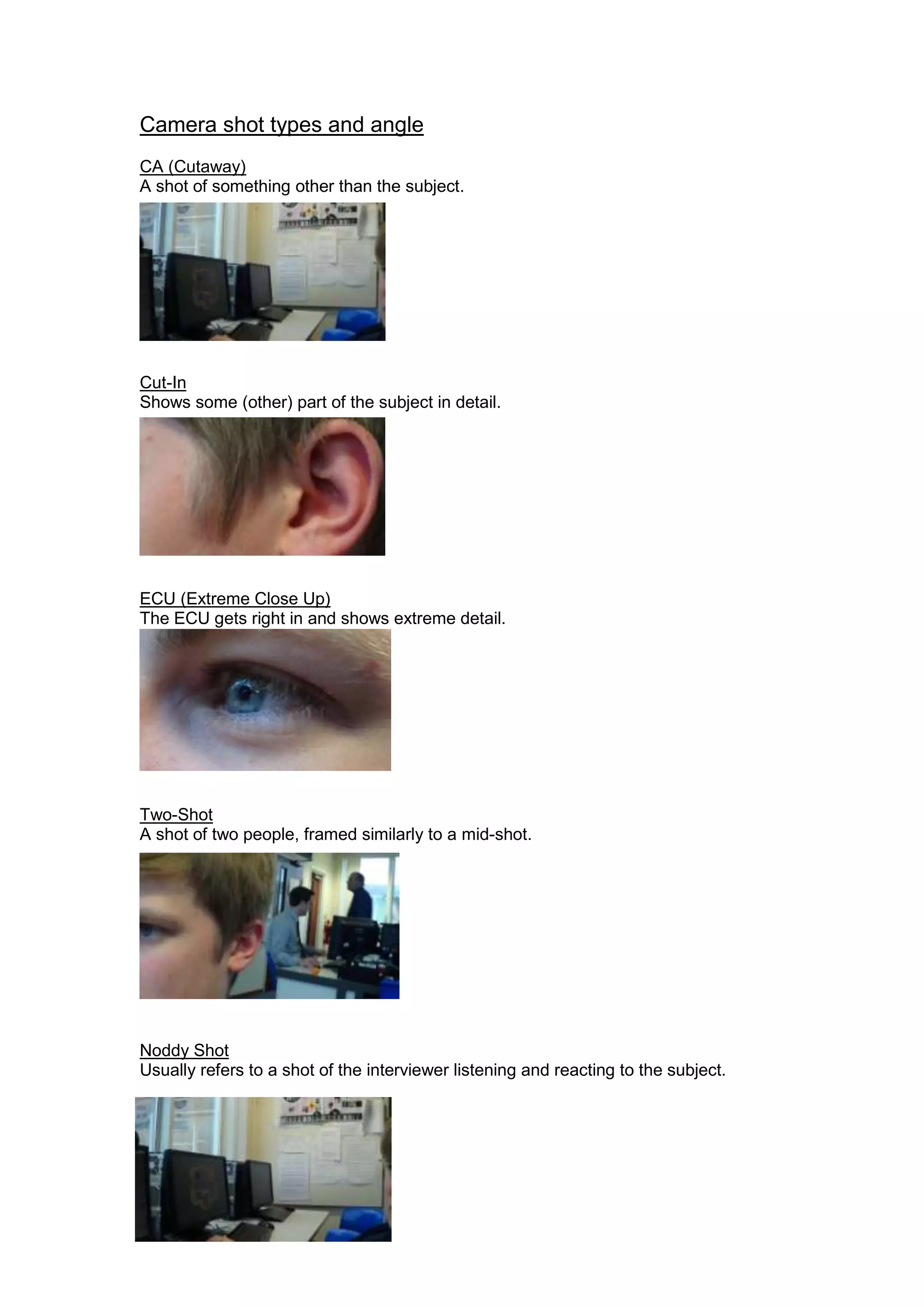Click the Camera shot types and angle title
The height and width of the screenshot is (1307, 924).
point(282,125)
